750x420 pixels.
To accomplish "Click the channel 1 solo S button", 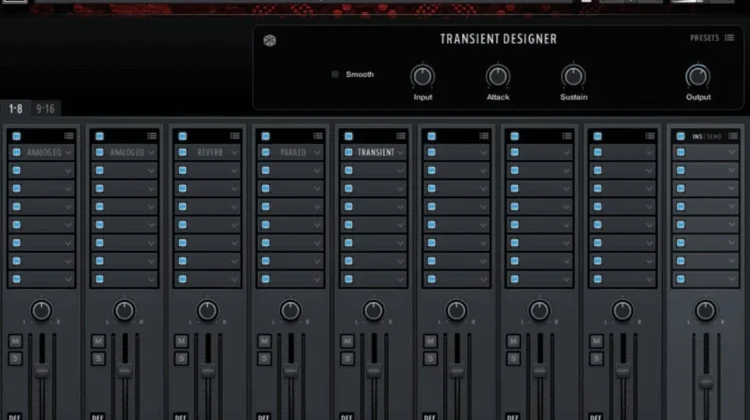I will point(15,358).
